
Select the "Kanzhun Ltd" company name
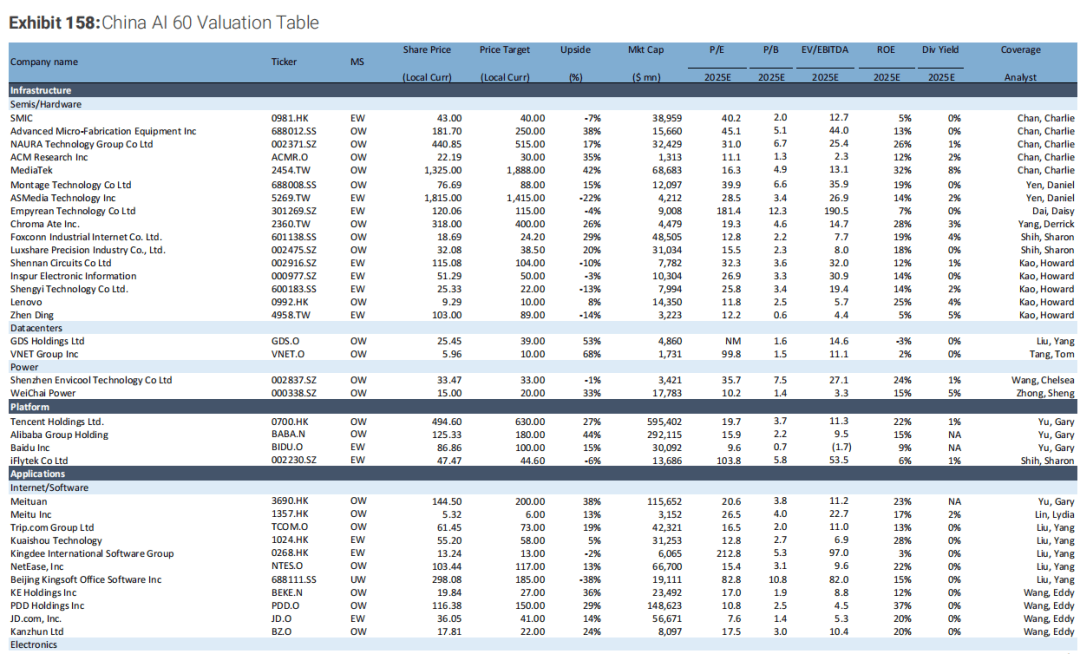pyautogui.click(x=37, y=632)
